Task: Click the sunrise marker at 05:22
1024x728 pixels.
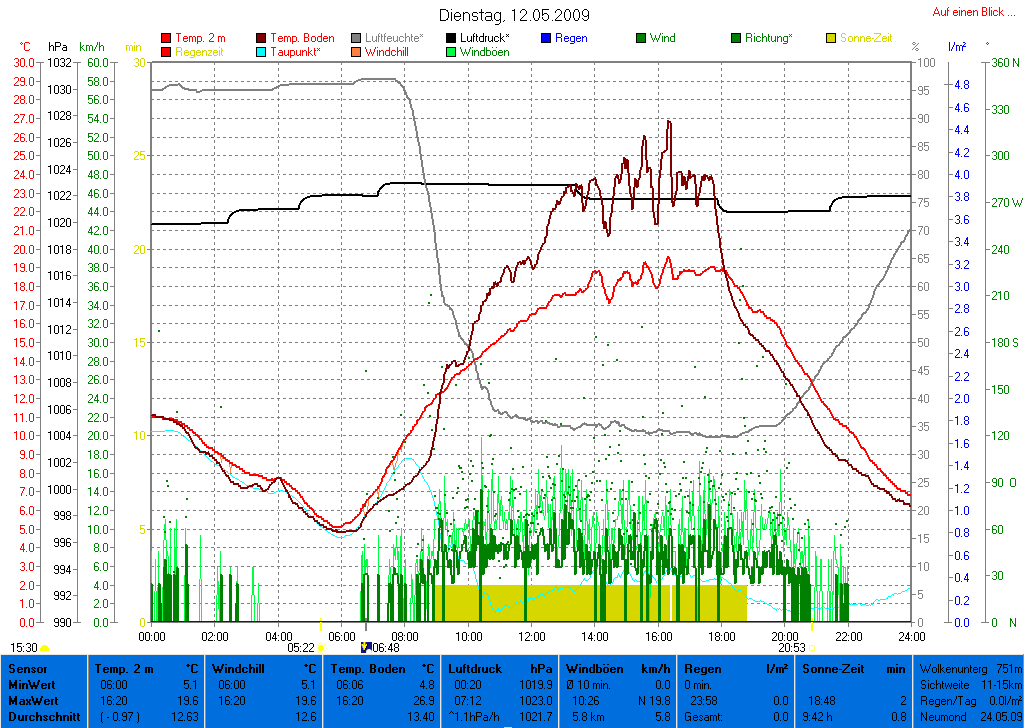Action: pos(322,648)
